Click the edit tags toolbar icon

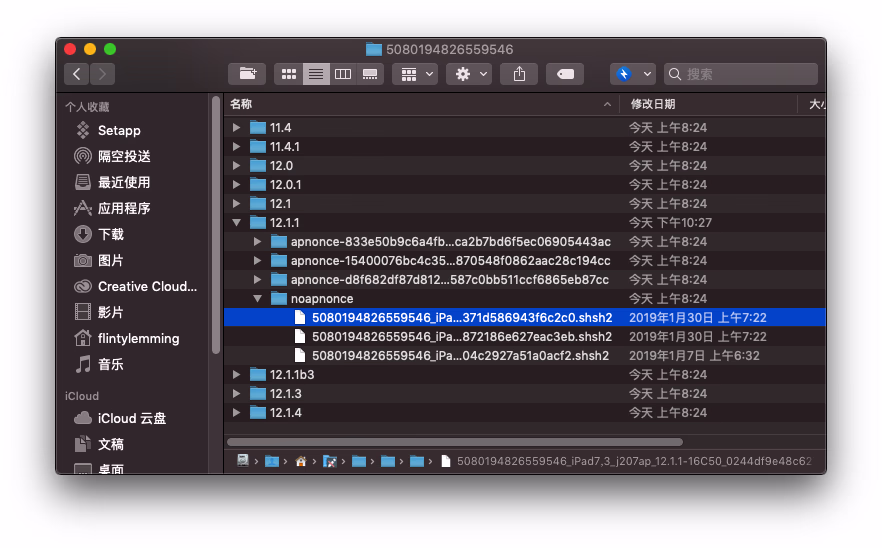tap(565, 74)
